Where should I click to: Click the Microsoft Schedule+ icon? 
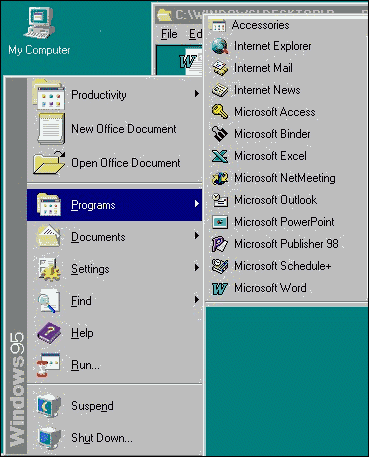220,266
